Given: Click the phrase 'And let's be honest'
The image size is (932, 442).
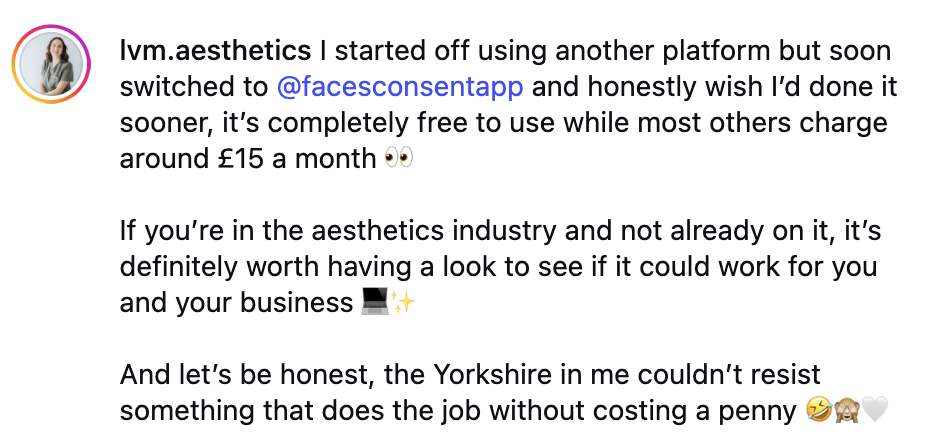Looking at the screenshot, I should tap(227, 376).
